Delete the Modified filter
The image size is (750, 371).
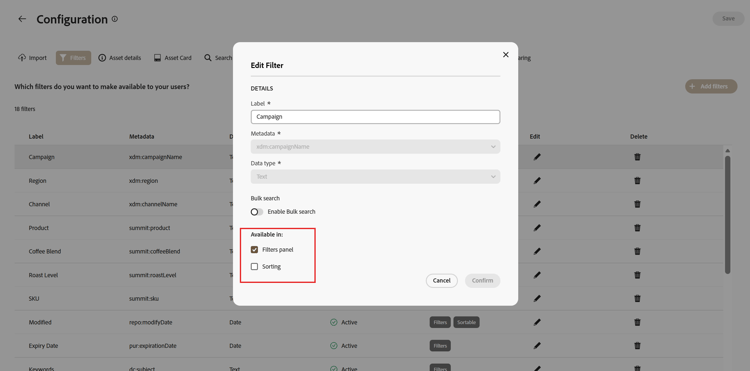click(x=637, y=322)
